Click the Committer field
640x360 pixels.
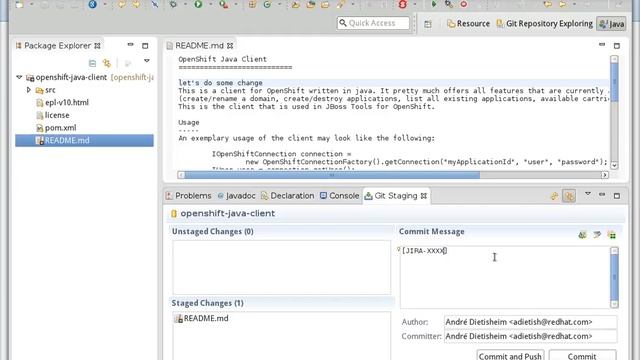click(x=530, y=336)
